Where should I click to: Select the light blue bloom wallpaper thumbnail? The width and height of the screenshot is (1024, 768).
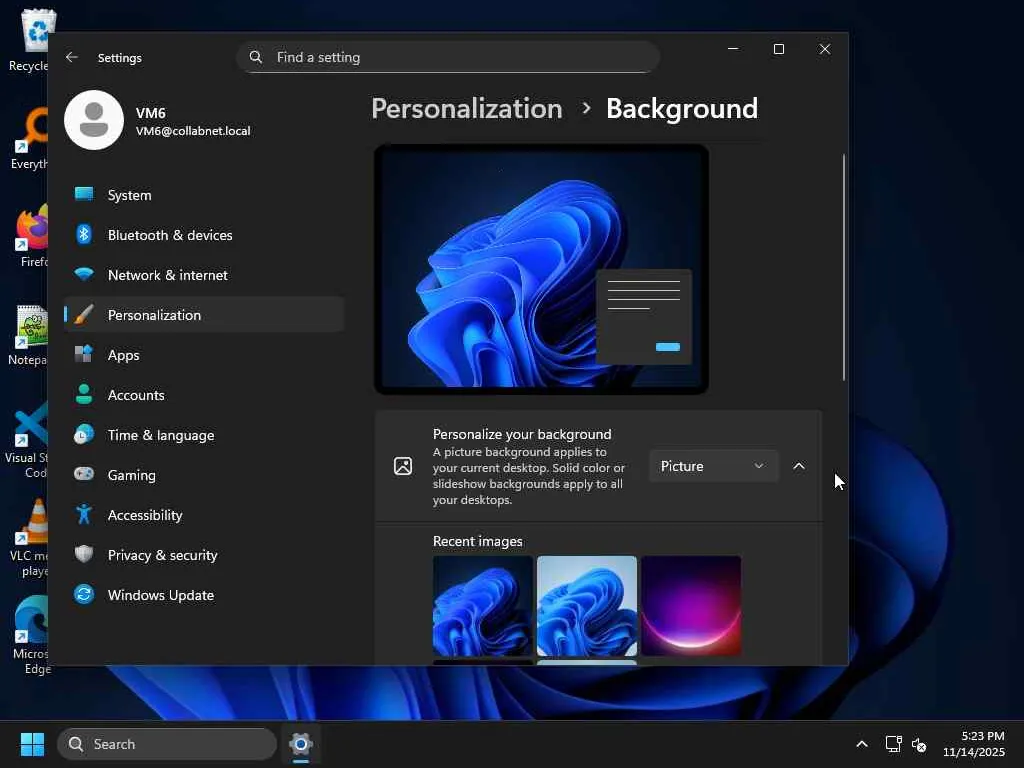coord(587,606)
